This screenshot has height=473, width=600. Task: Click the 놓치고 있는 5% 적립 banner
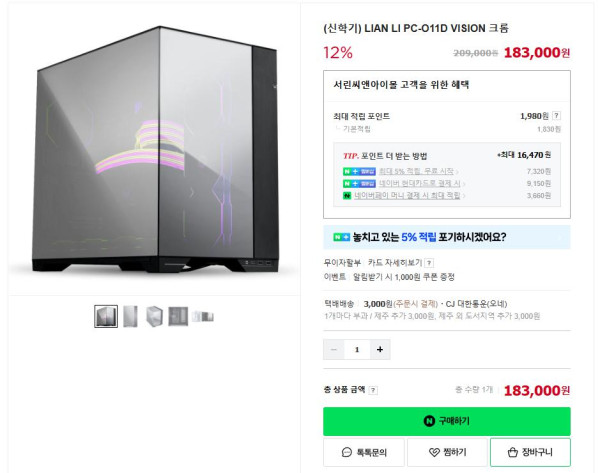pyautogui.click(x=447, y=237)
